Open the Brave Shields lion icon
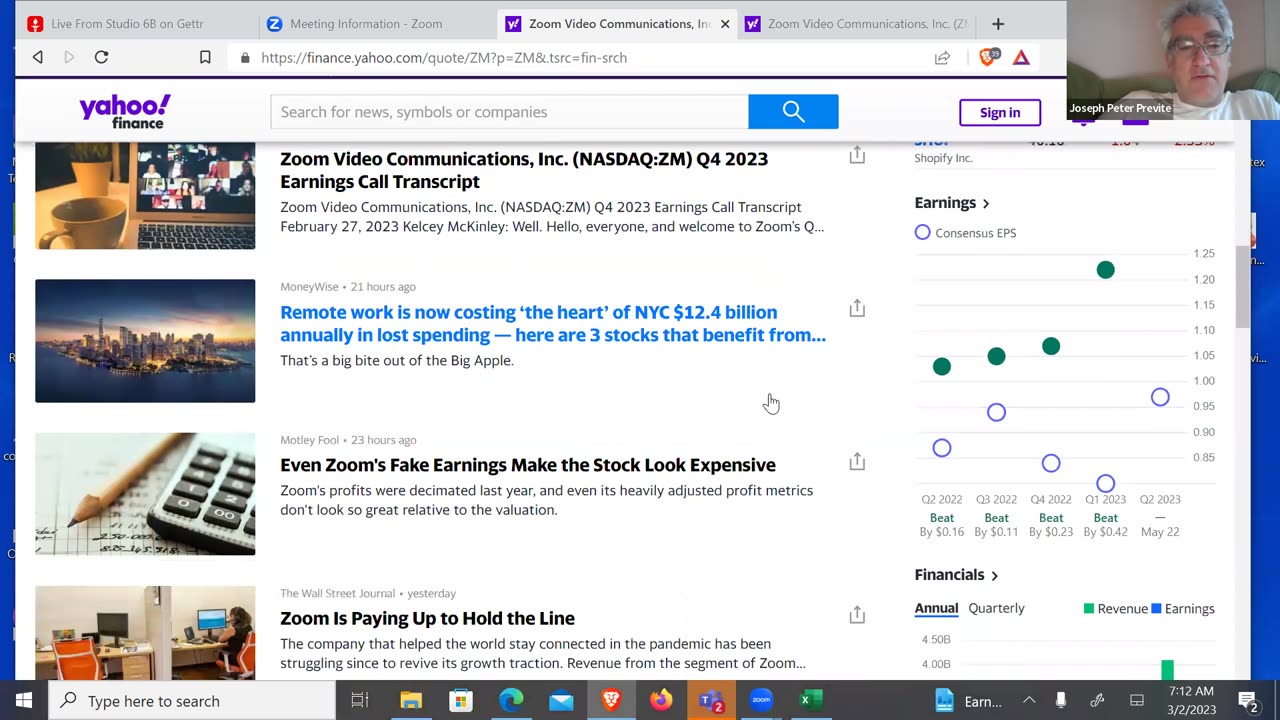This screenshot has width=1280, height=720. [x=988, y=57]
